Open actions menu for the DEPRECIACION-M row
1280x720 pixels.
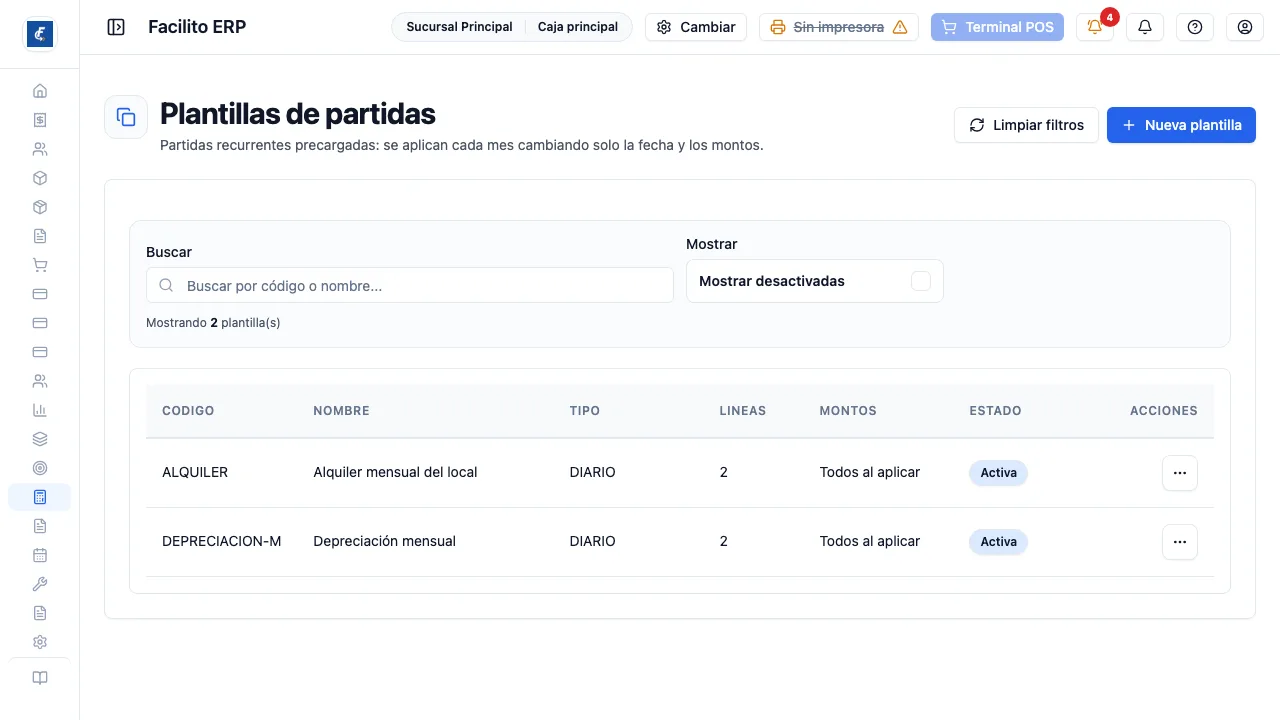pos(1180,542)
